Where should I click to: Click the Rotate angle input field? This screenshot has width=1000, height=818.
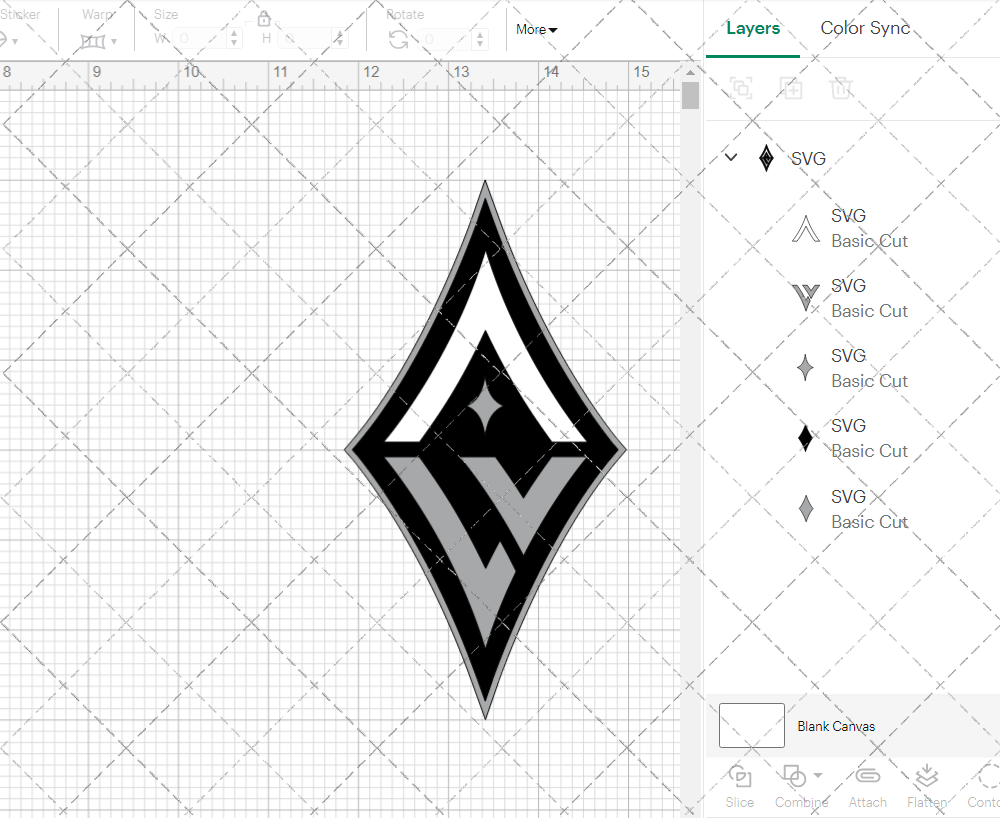445,40
